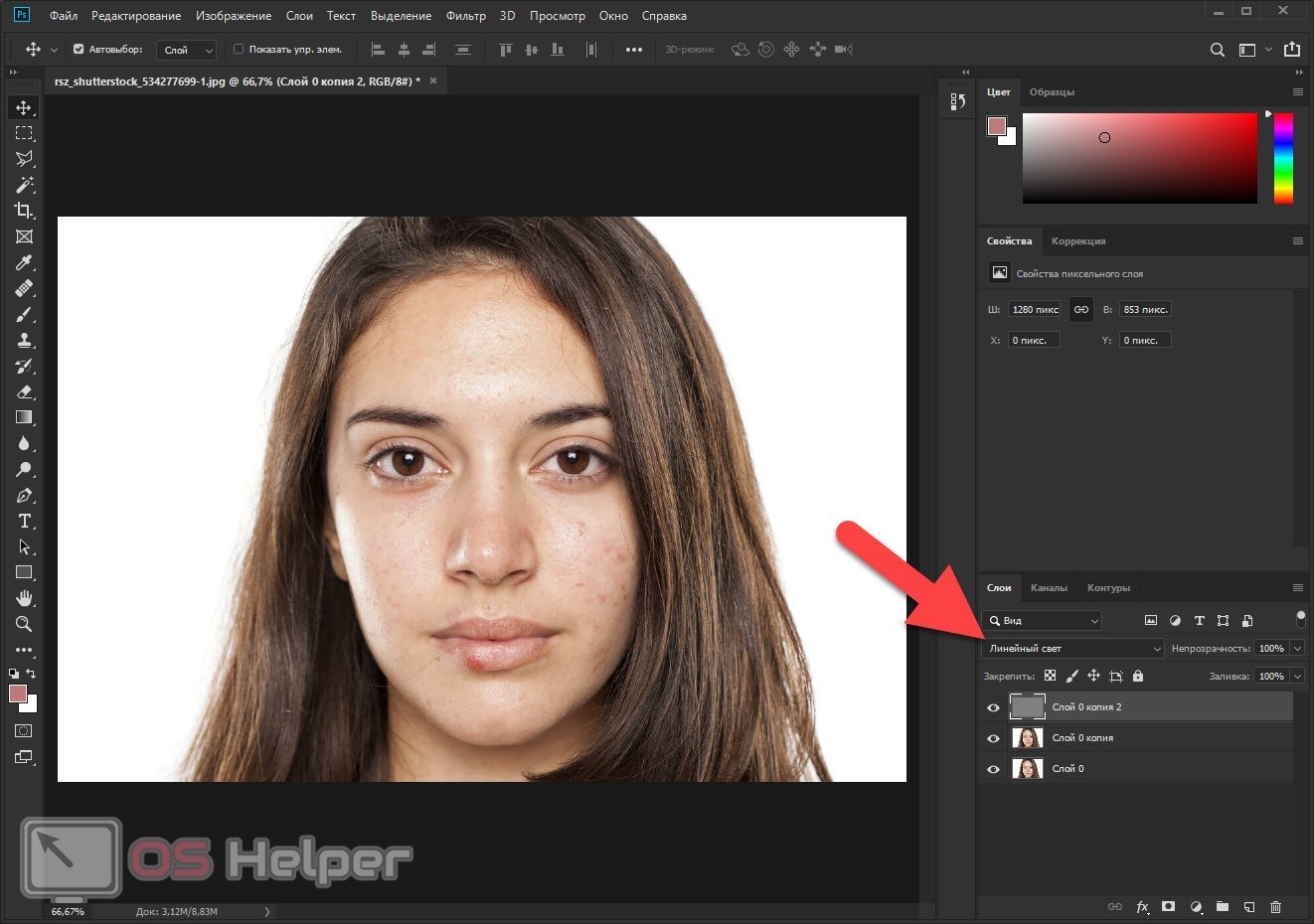Delete layer trash icon
The image size is (1314, 924).
[1276, 907]
